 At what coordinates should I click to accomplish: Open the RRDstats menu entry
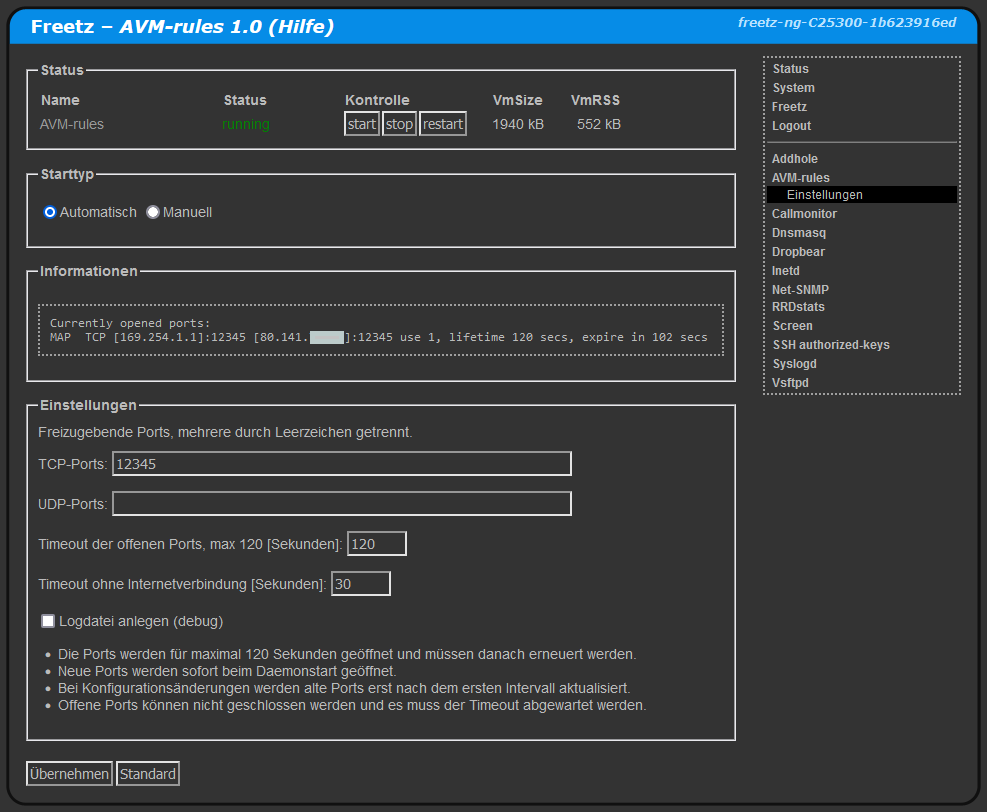pos(798,307)
